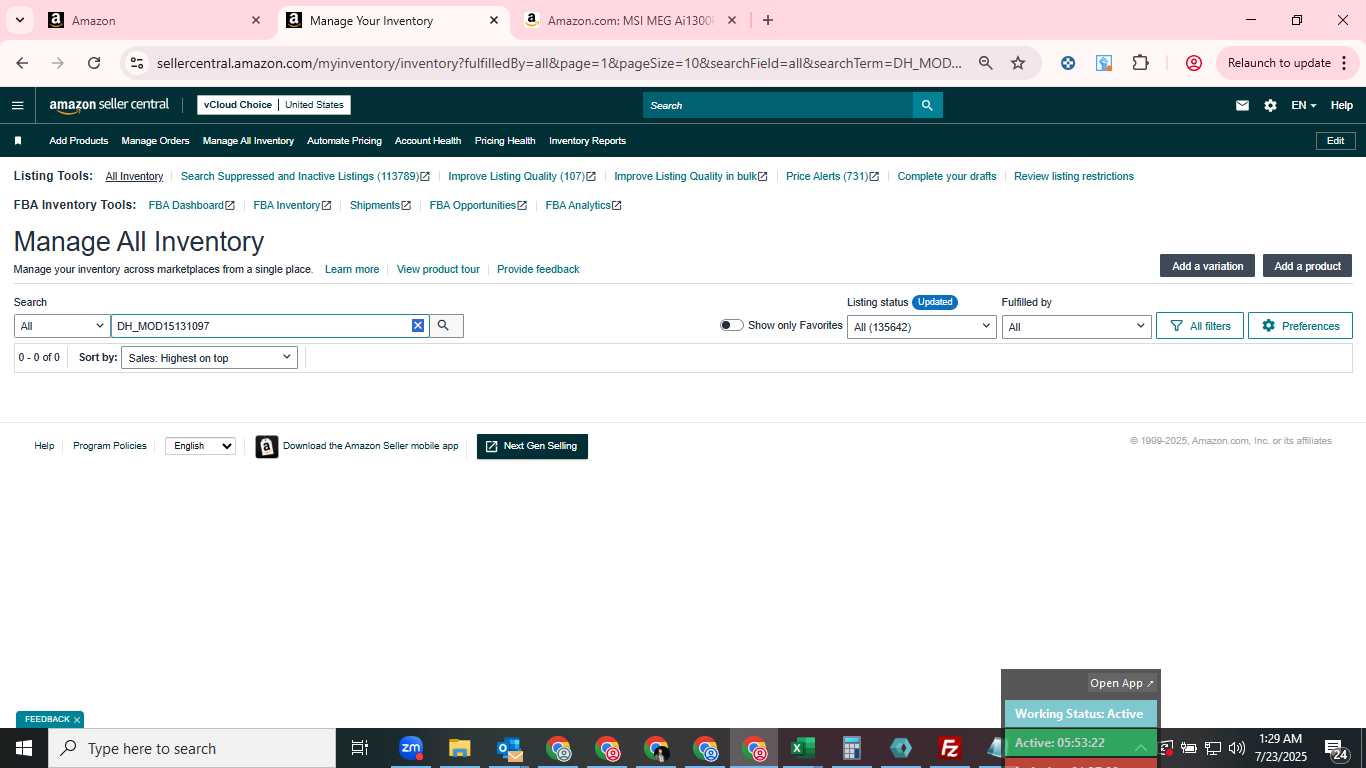Open Excel from the taskbar
The height and width of the screenshot is (768, 1366).
pos(802,748)
